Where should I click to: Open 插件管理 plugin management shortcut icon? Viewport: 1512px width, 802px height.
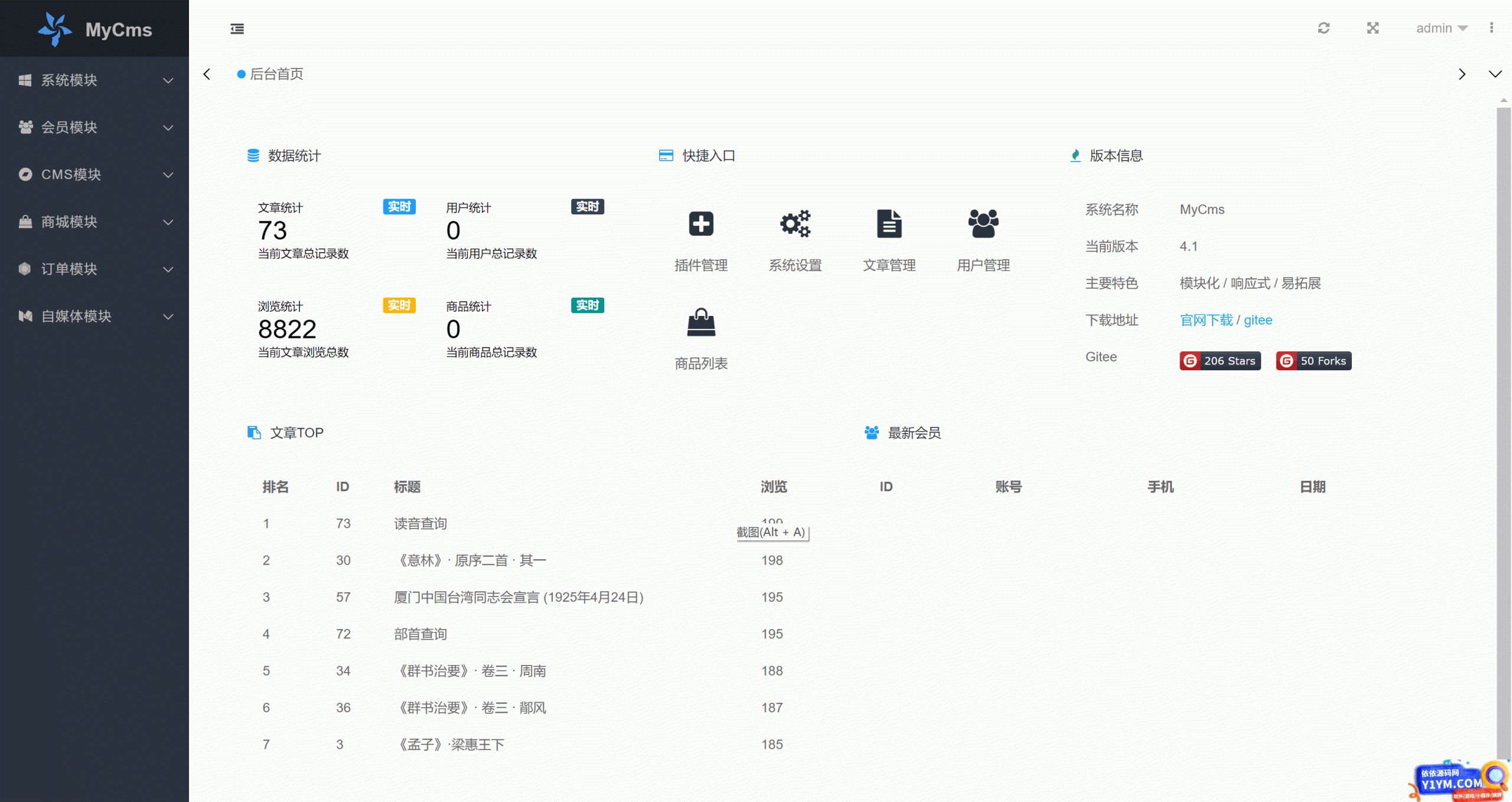coord(701,224)
